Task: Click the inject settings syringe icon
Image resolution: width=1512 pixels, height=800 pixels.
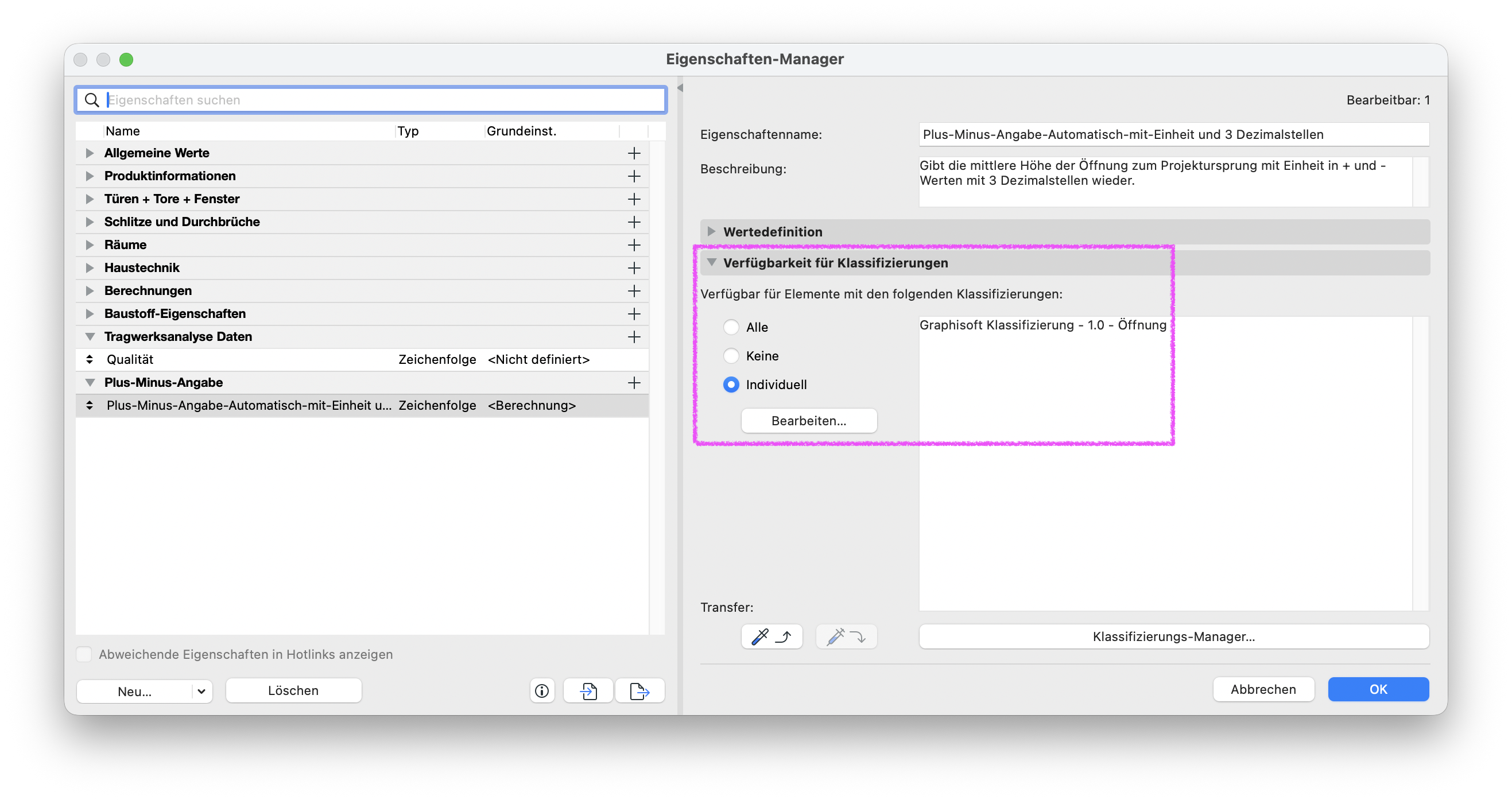Action: tap(846, 636)
